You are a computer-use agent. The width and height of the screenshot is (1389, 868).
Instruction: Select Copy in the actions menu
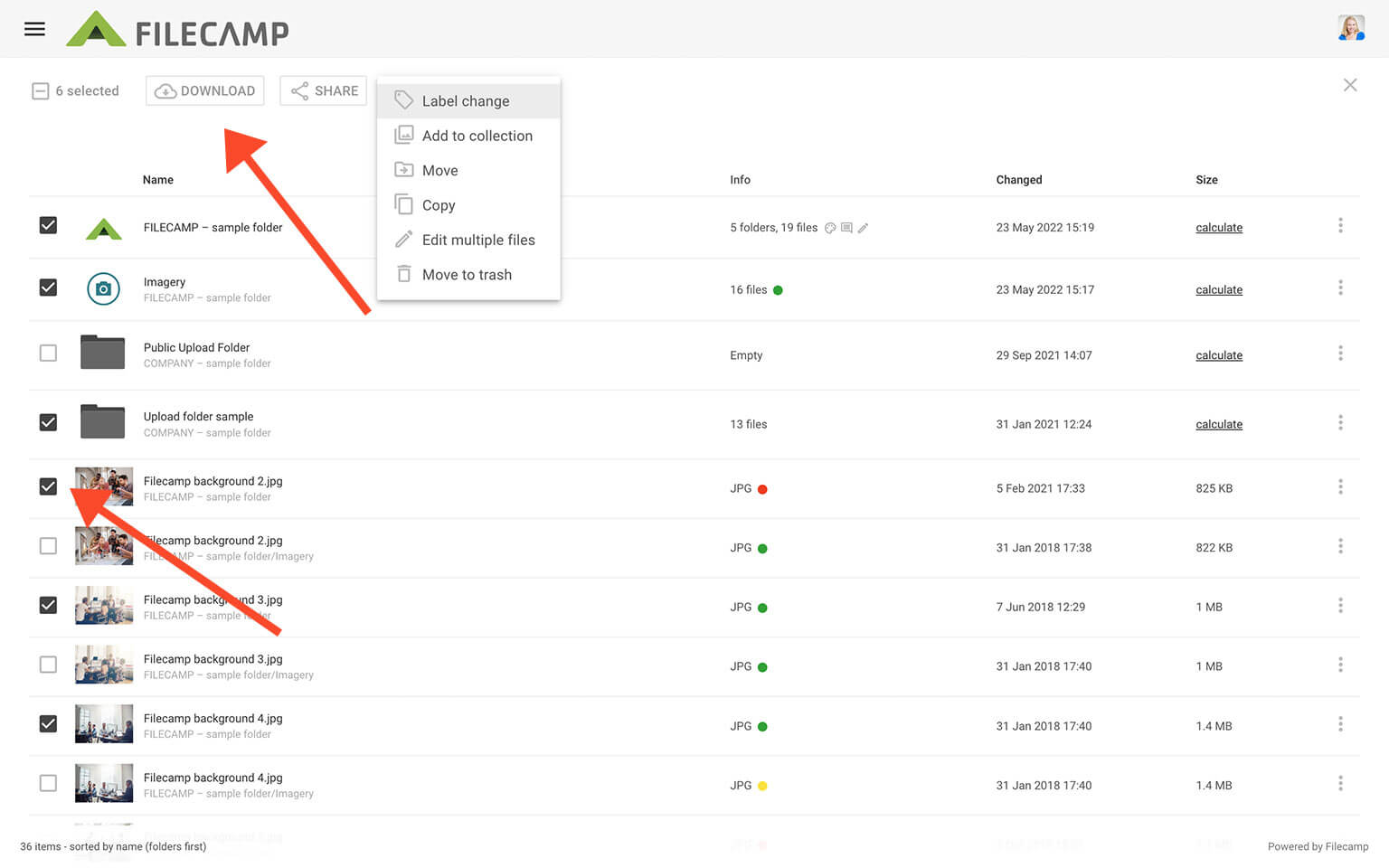pyautogui.click(x=468, y=205)
